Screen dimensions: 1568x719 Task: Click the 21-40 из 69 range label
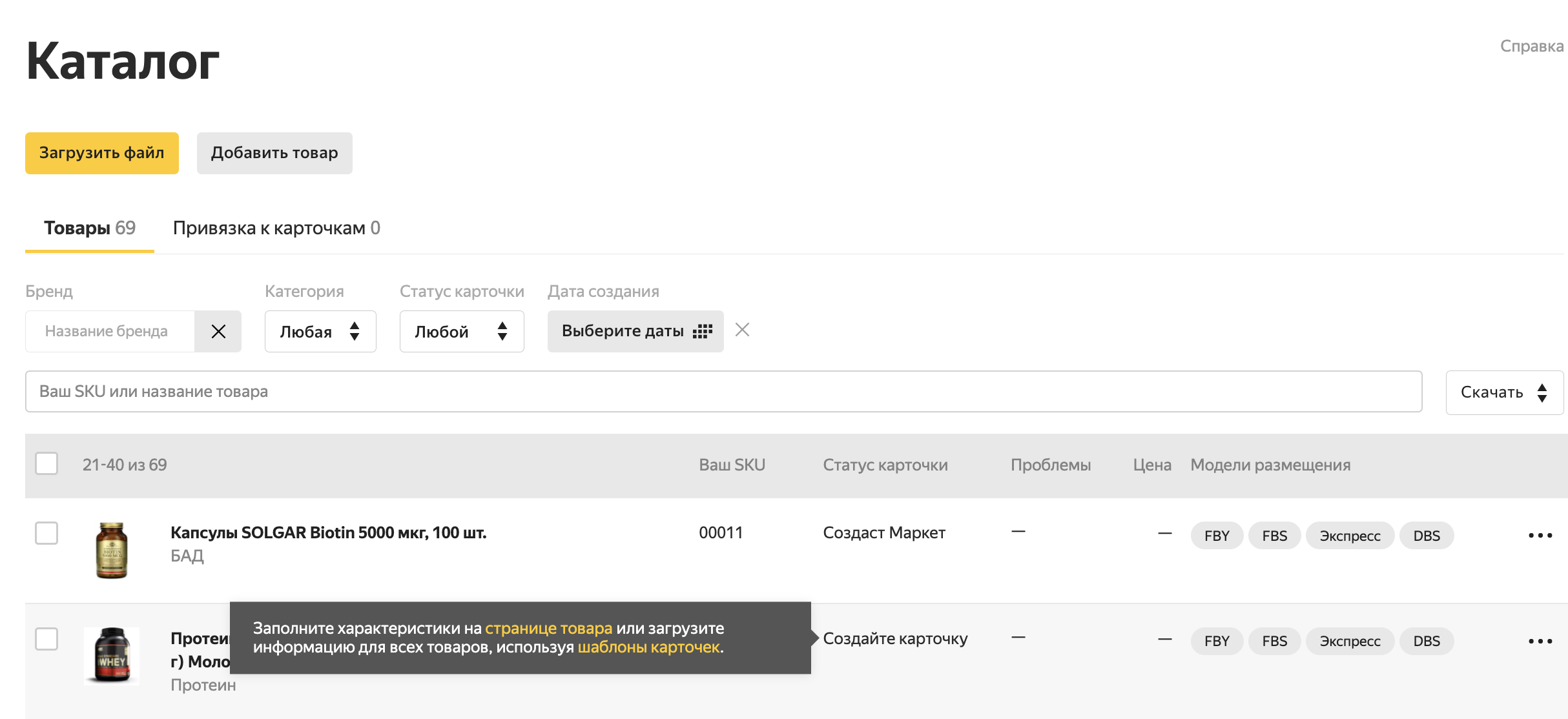click(125, 465)
